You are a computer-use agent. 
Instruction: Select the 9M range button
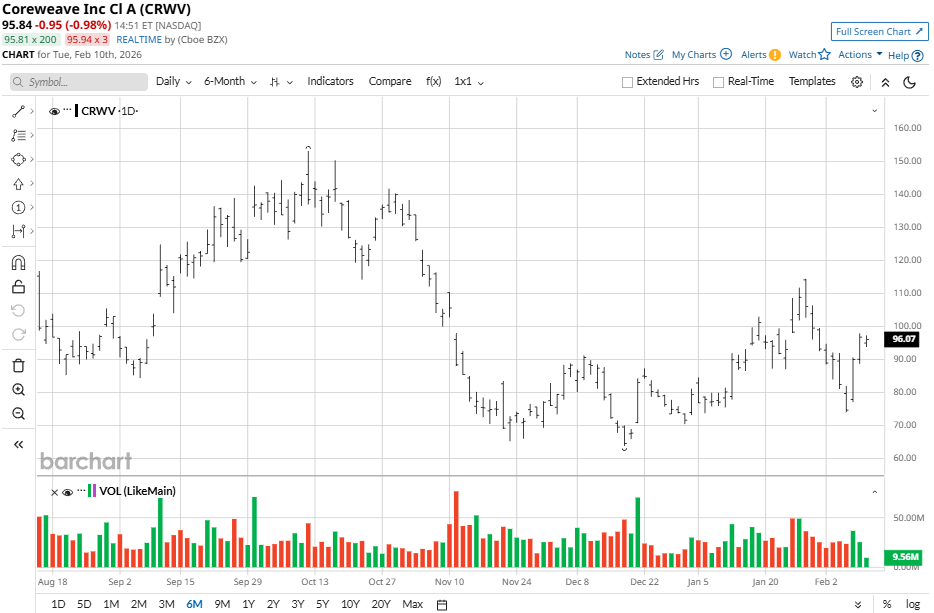(x=222, y=604)
